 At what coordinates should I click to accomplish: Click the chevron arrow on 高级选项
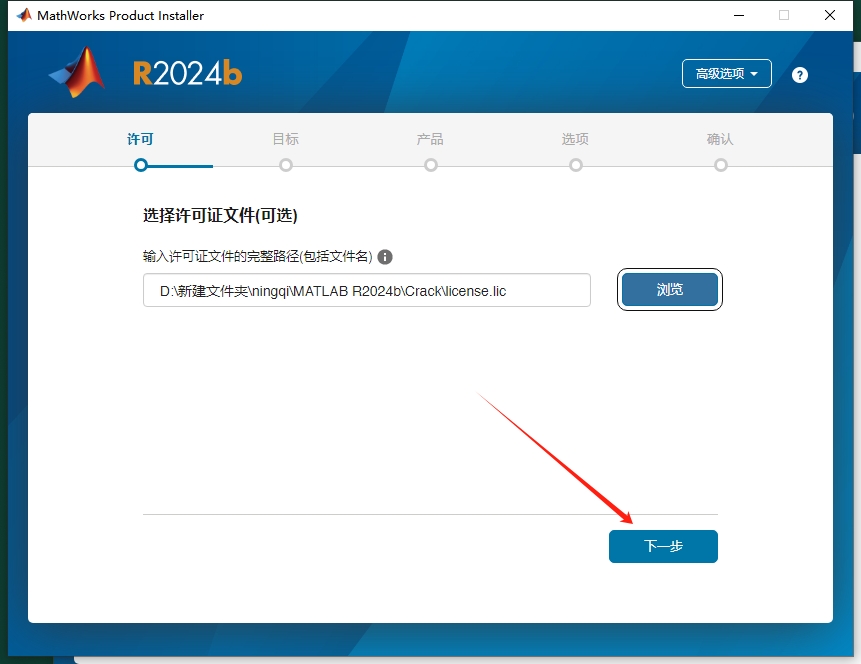click(753, 73)
